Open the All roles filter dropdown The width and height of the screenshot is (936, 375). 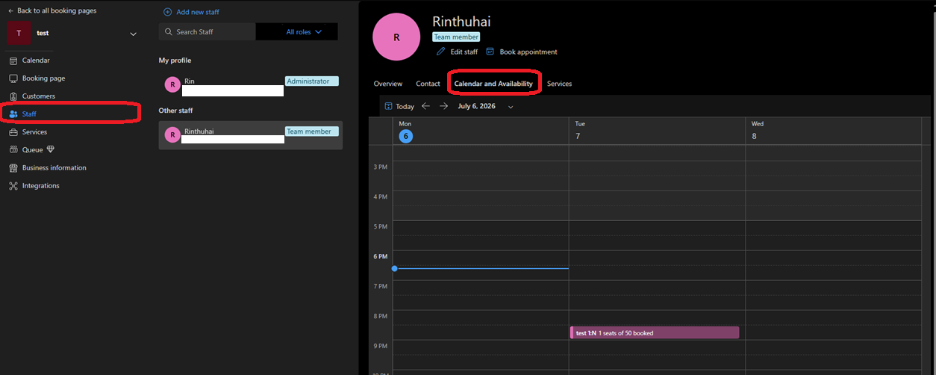pyautogui.click(x=304, y=32)
